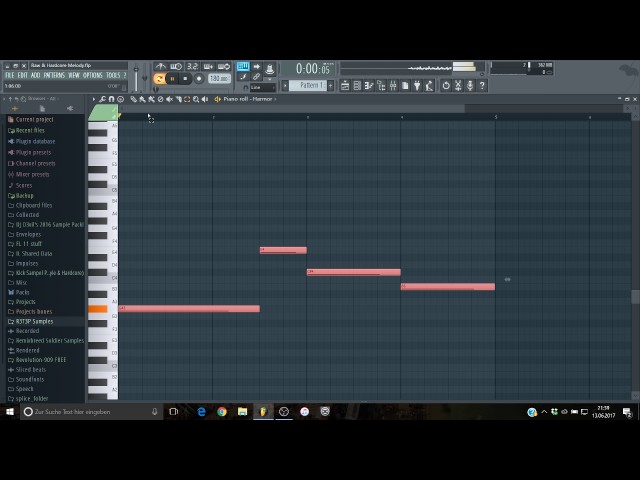Click the plus next pattern button
Image resolution: width=640 pixels, height=480 pixels.
tap(331, 85)
